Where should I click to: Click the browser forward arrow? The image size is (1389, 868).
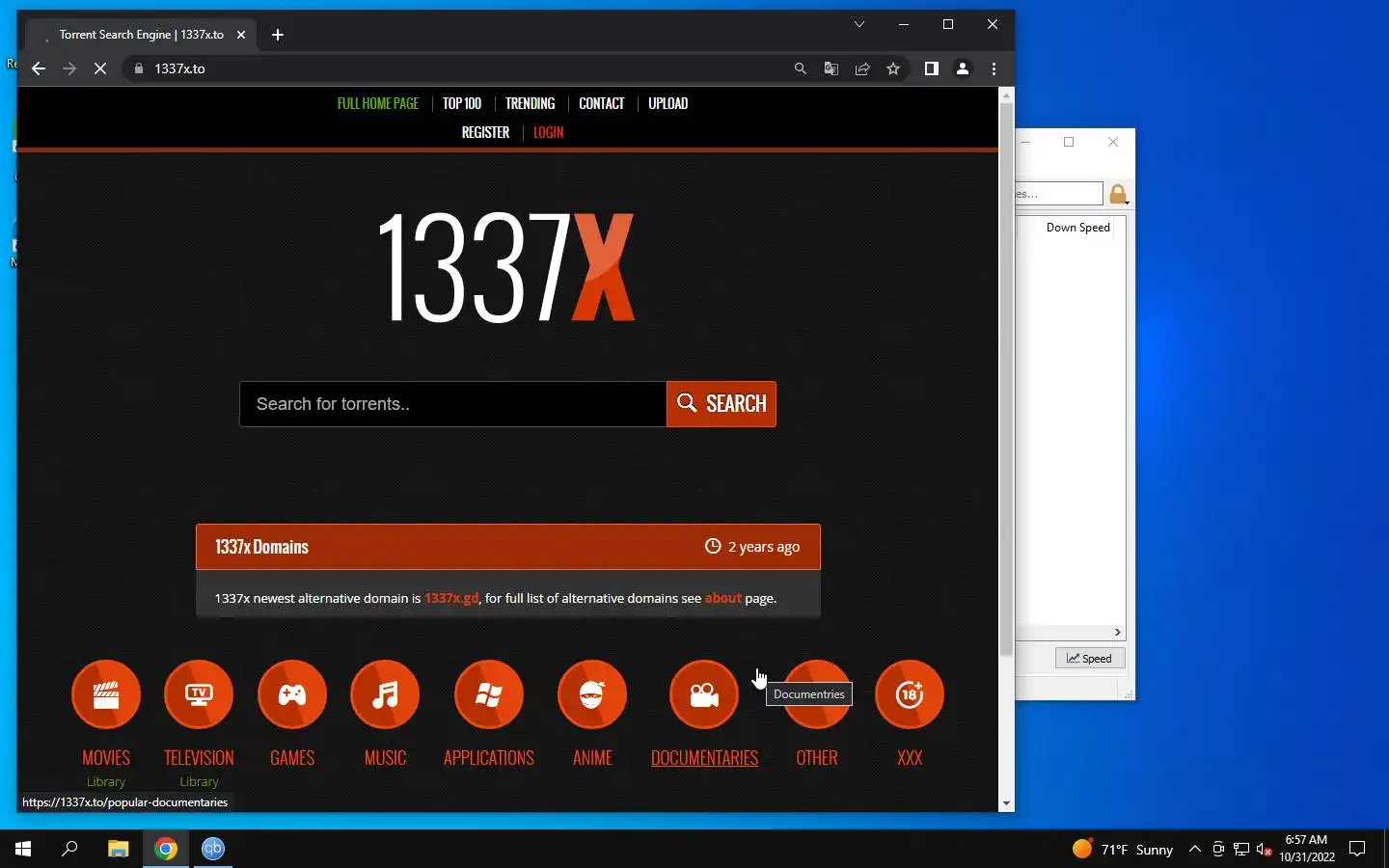coord(69,68)
